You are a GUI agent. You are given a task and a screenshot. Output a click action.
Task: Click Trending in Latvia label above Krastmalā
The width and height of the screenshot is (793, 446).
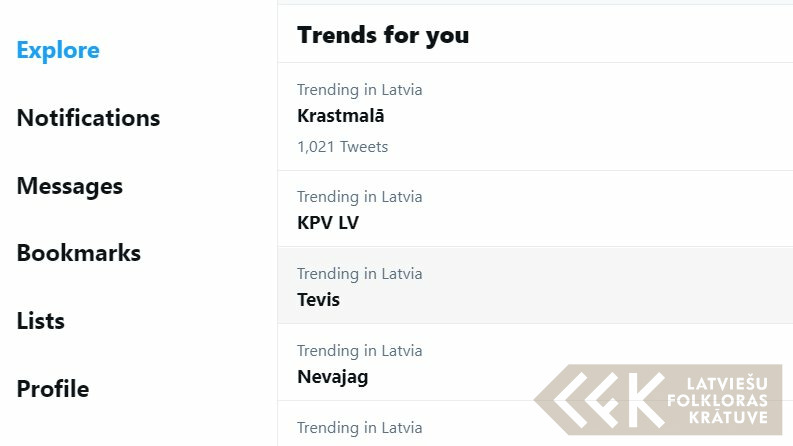[x=360, y=90]
